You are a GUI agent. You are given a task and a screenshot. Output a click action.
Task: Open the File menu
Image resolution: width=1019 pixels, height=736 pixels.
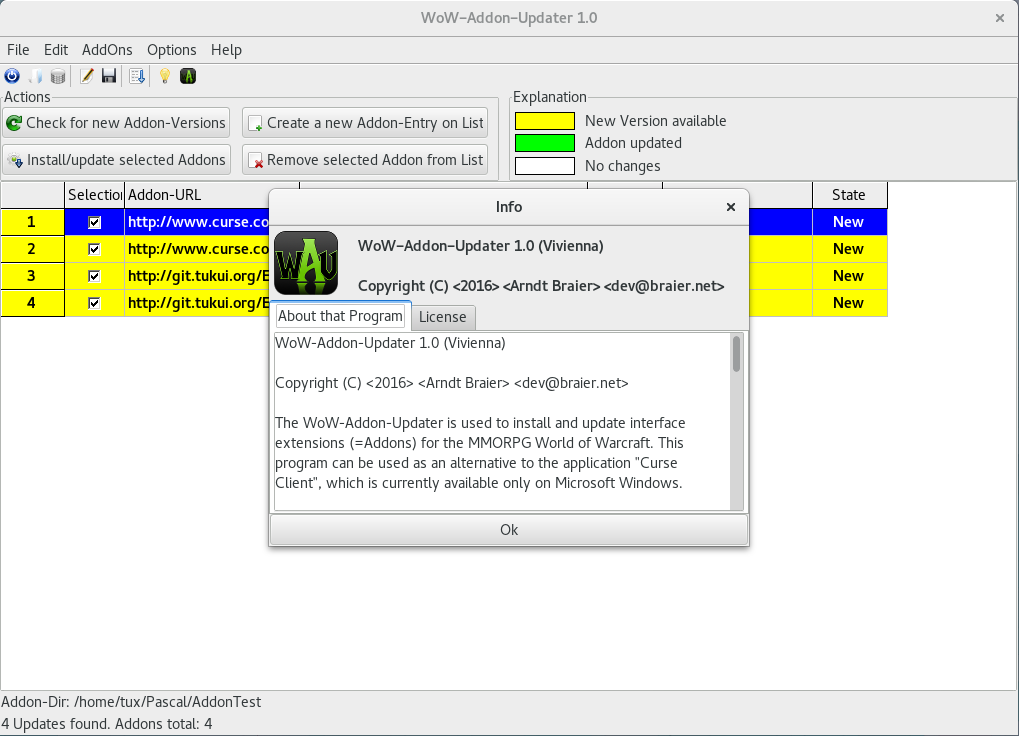click(18, 50)
